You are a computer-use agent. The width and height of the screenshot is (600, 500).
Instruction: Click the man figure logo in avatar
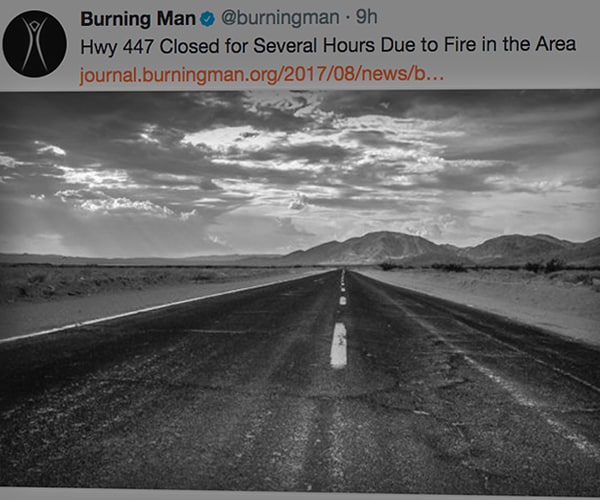[x=34, y=44]
